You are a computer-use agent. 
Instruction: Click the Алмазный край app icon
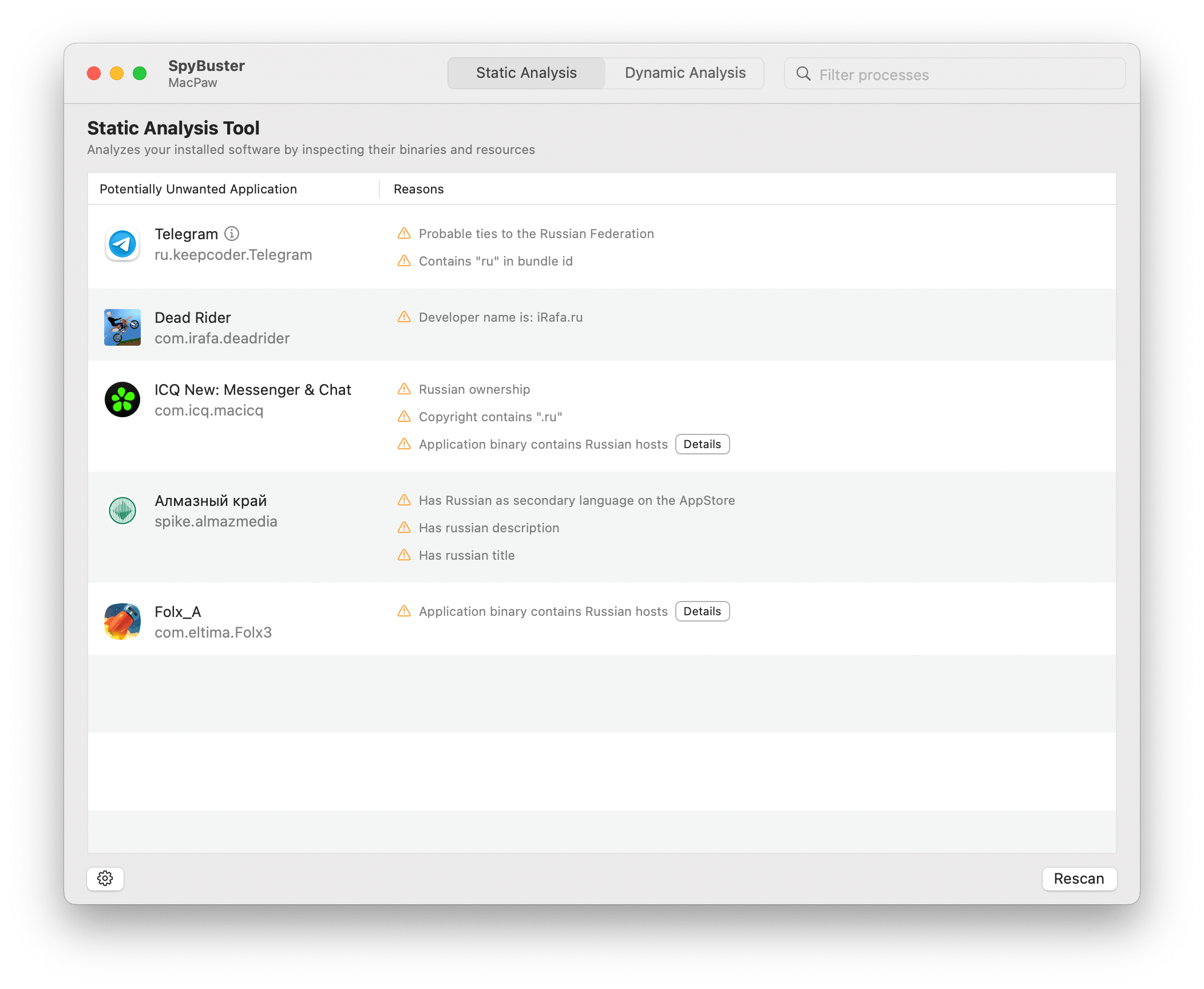point(122,511)
